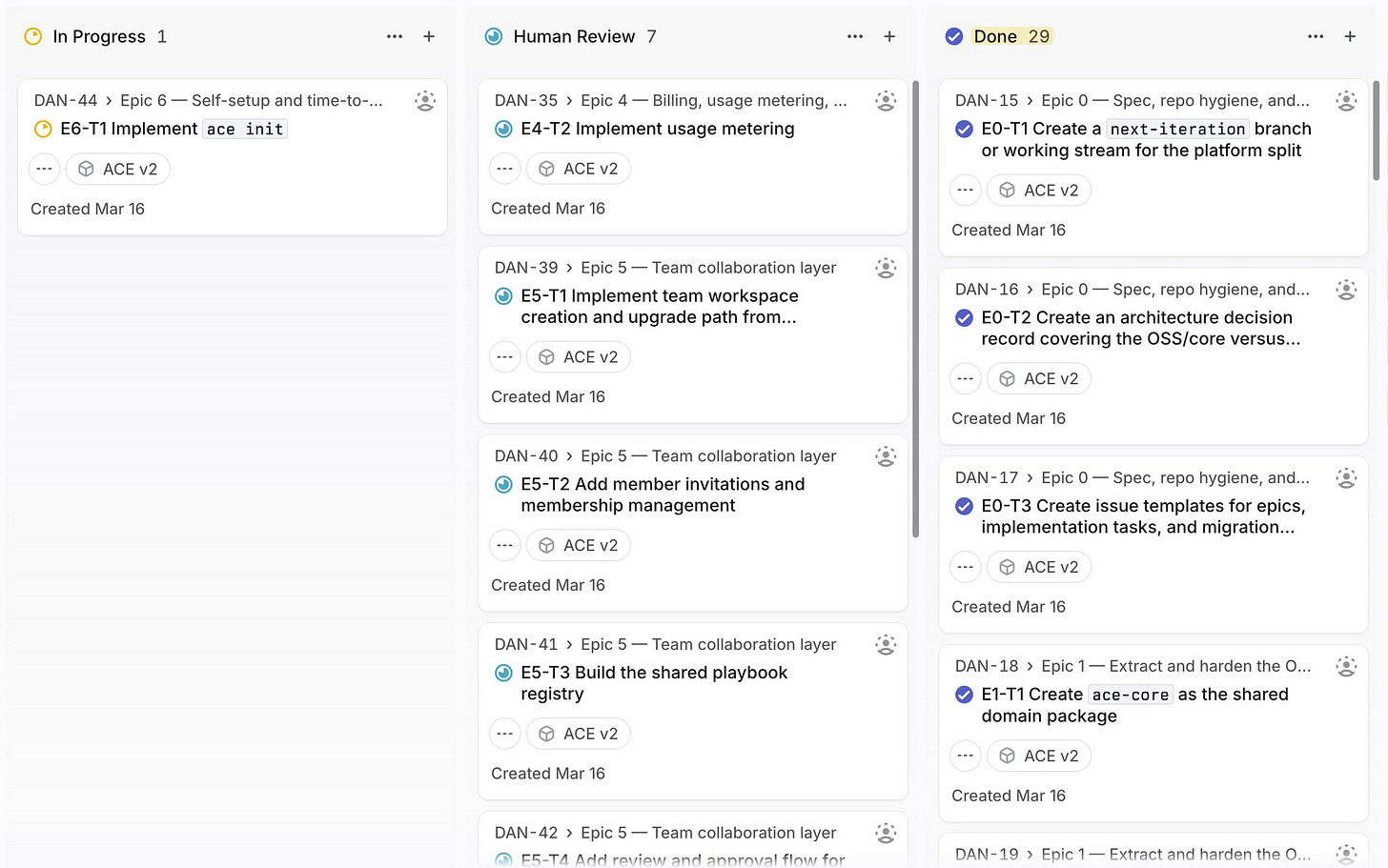This screenshot has height=868, width=1388.
Task: Set priority on DAN-16 card
Action: [966, 379]
